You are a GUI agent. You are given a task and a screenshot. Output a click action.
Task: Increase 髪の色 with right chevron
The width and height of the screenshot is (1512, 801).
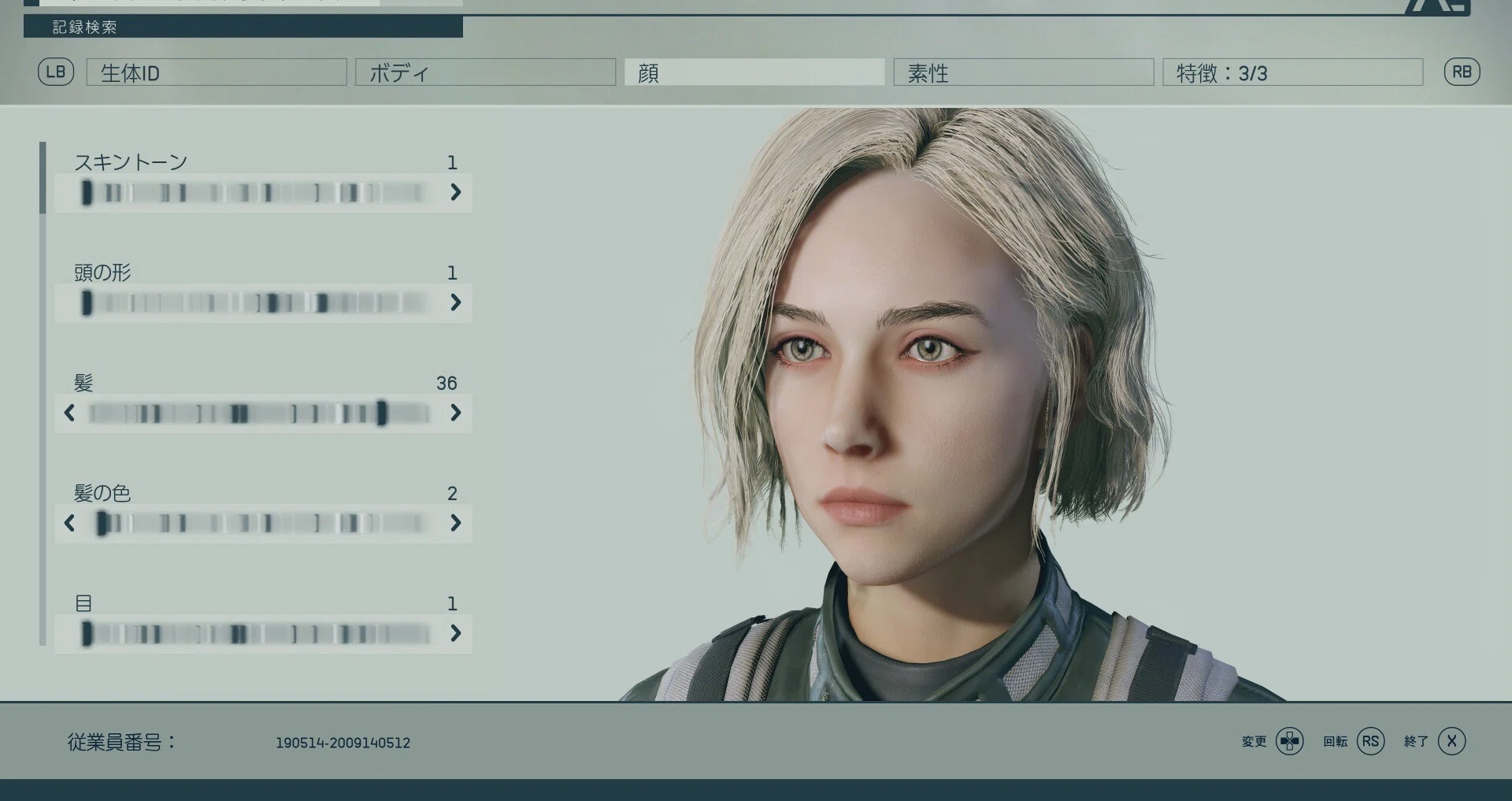[455, 523]
